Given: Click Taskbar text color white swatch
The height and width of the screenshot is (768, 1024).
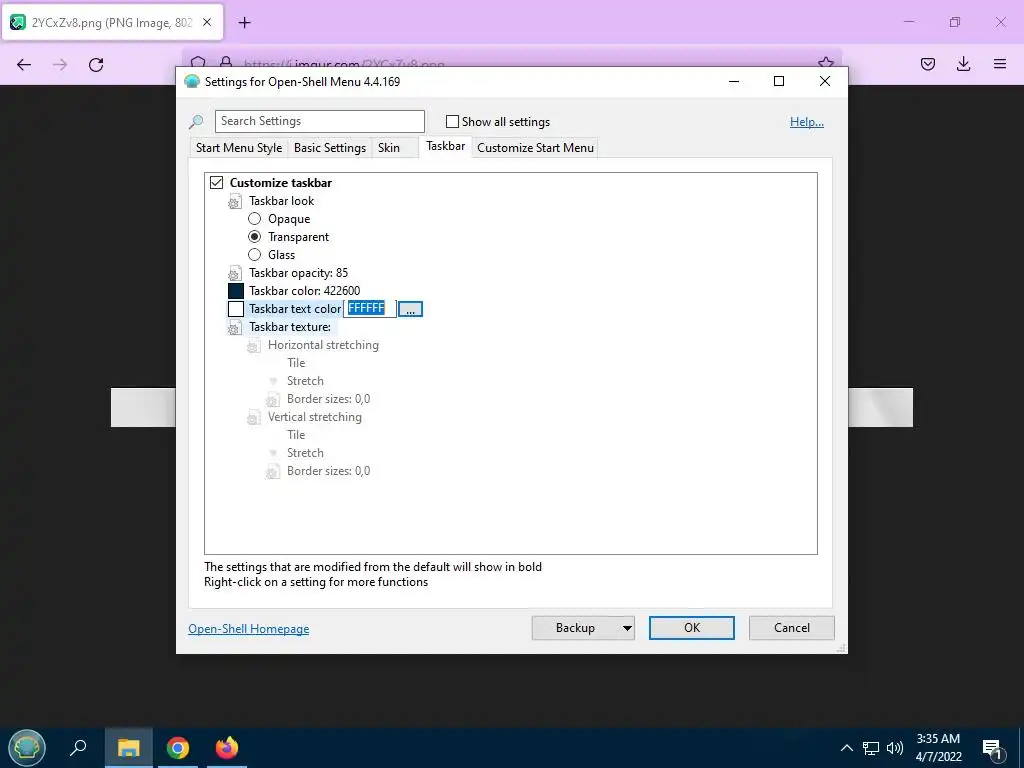Looking at the screenshot, I should 236,308.
